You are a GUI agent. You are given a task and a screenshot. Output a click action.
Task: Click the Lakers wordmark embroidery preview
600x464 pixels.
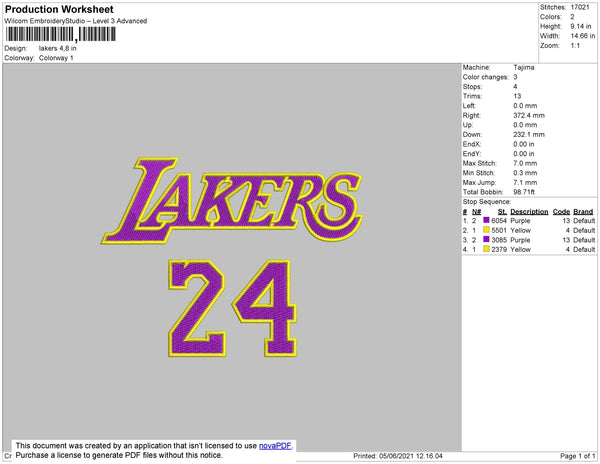(232, 201)
